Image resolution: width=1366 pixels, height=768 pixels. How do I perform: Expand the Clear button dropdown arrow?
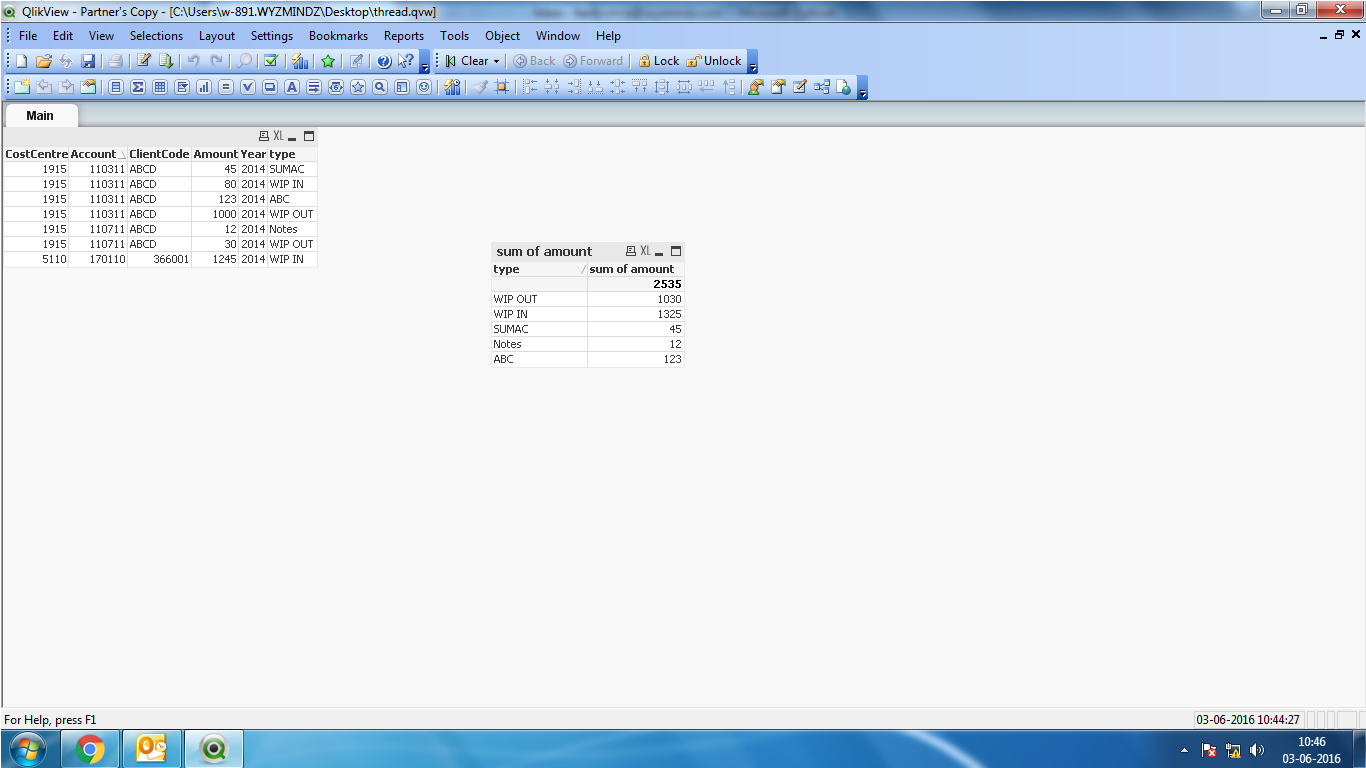(496, 61)
